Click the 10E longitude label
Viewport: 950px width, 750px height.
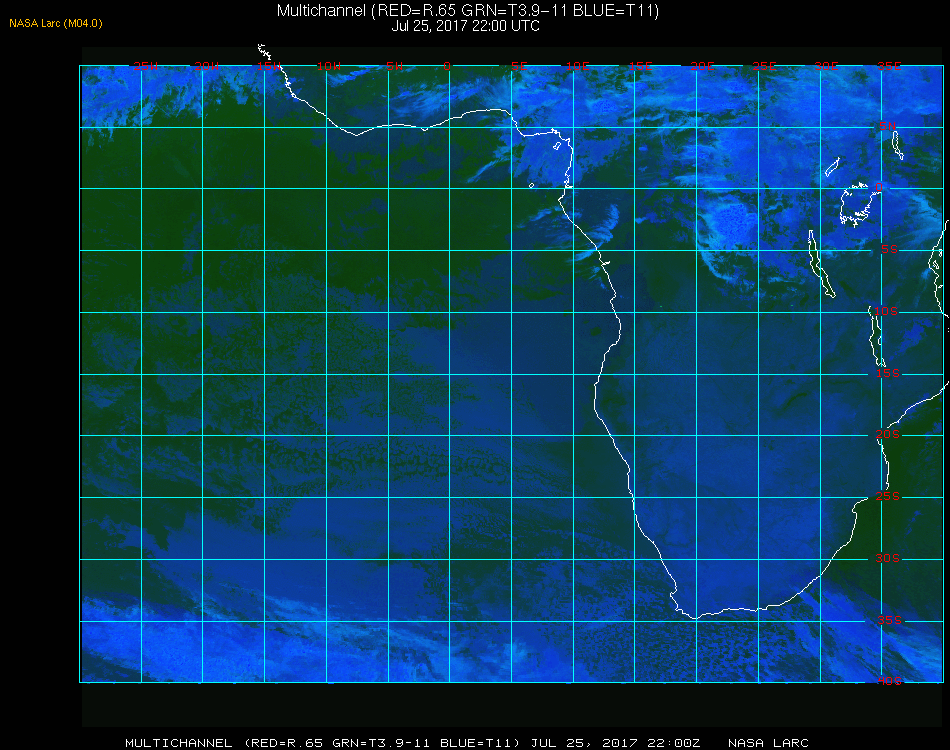(577, 66)
